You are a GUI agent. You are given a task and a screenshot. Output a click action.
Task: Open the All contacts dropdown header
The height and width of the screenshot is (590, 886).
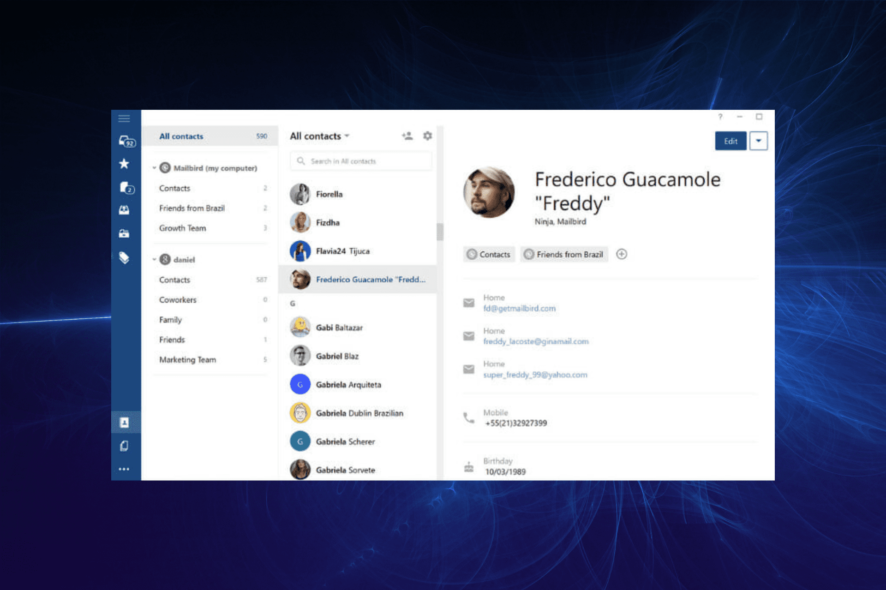[320, 136]
